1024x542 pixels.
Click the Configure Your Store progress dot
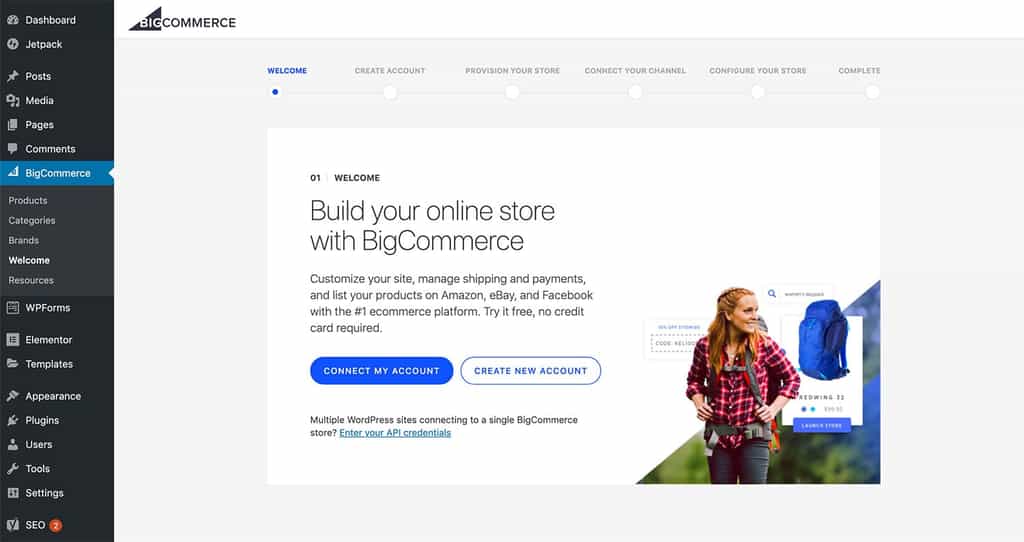758,92
